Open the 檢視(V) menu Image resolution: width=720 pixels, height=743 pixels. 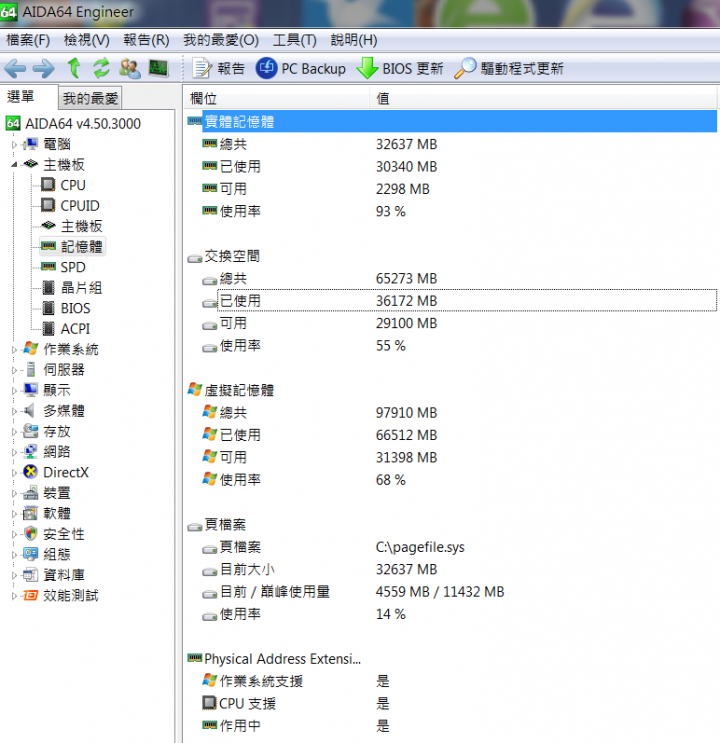tap(87, 40)
